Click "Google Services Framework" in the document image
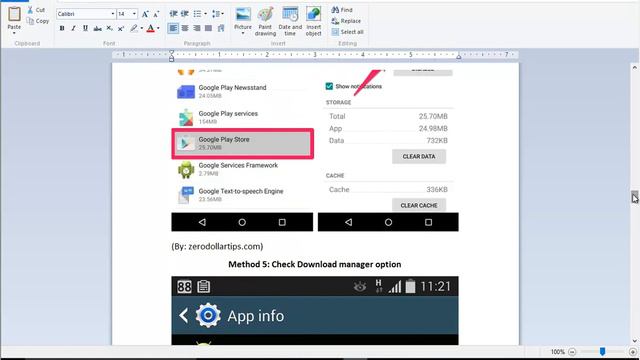 pyautogui.click(x=238, y=165)
